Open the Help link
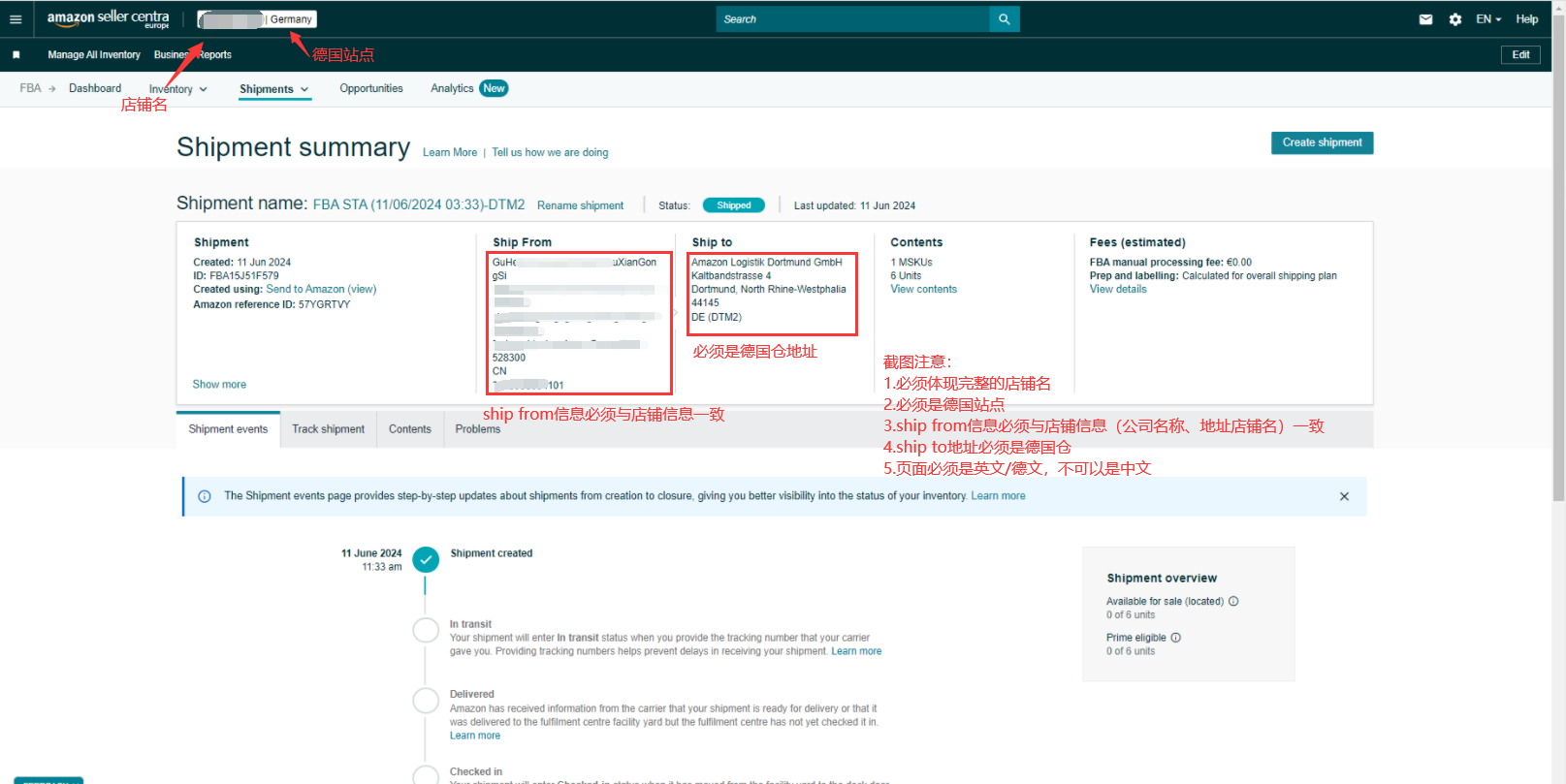Image resolution: width=1566 pixels, height=784 pixels. click(x=1527, y=19)
